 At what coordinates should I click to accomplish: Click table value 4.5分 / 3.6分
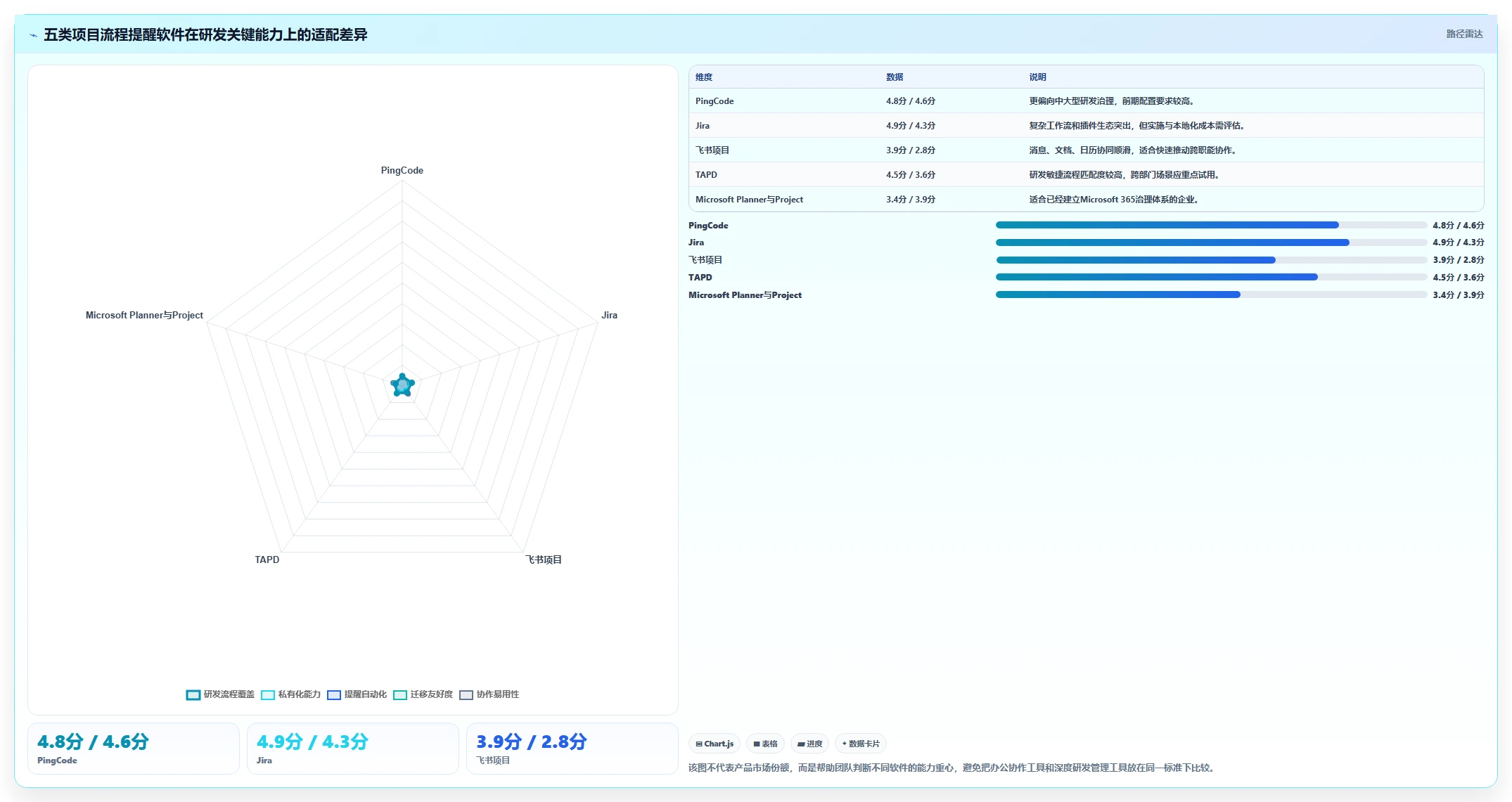[x=911, y=175]
